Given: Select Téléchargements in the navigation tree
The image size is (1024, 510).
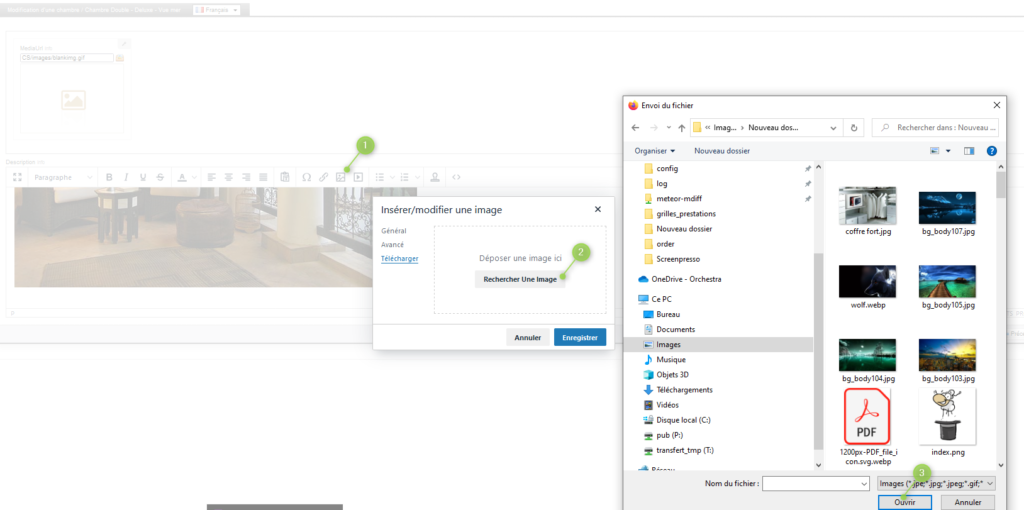Looking at the screenshot, I should tap(684, 390).
